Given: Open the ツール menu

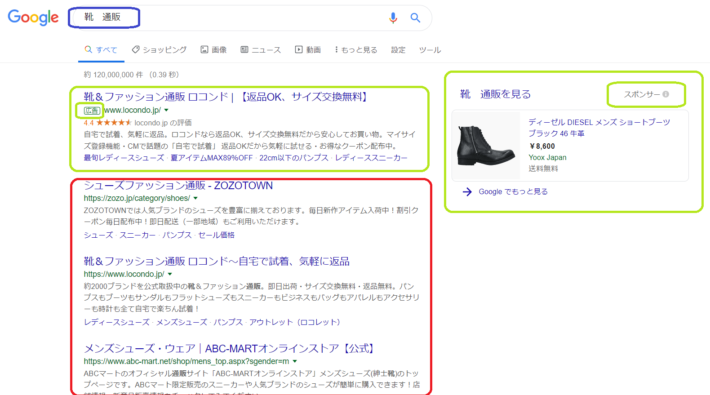Looking at the screenshot, I should (x=430, y=50).
